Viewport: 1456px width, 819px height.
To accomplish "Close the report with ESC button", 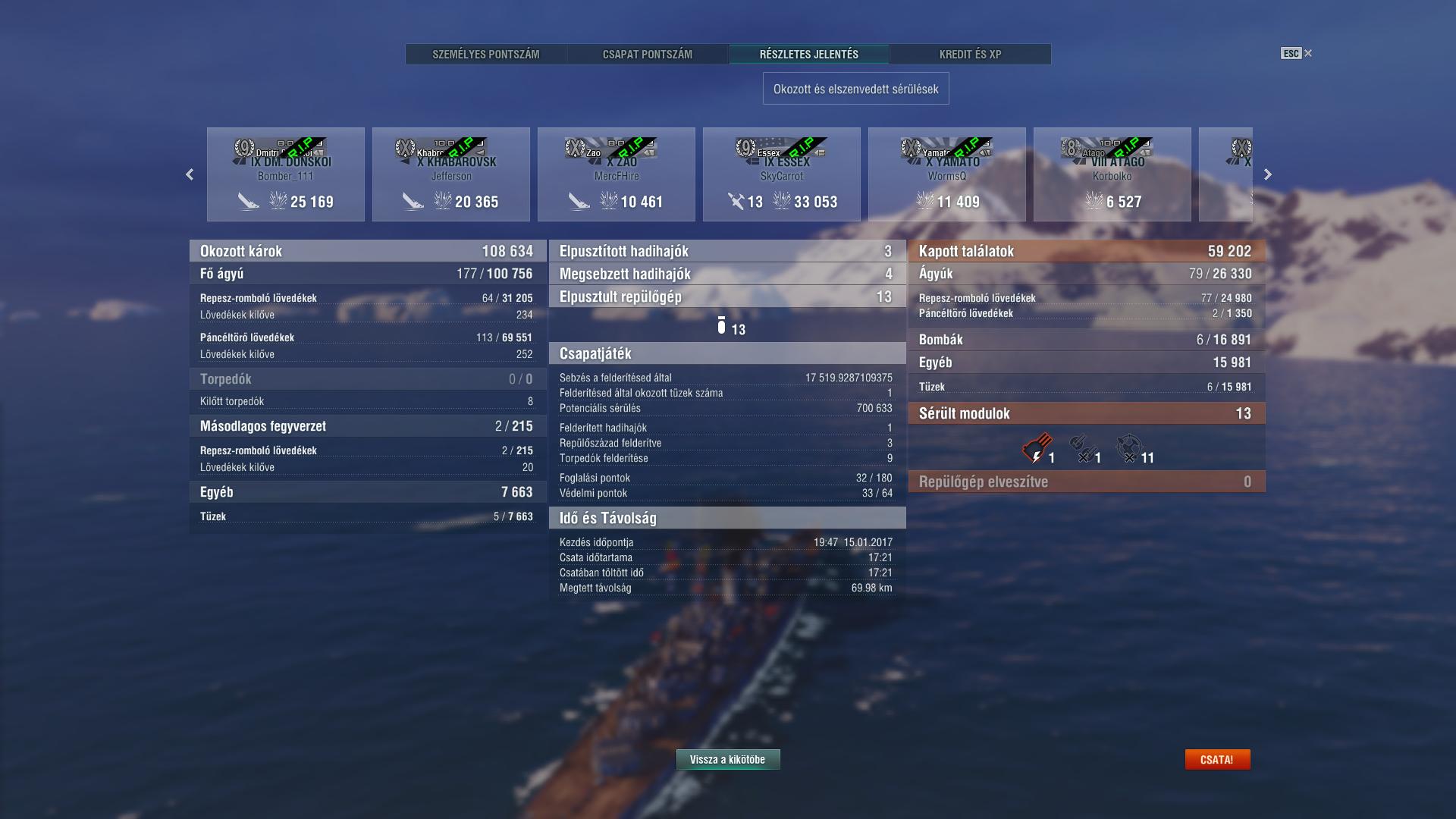I will coord(1296,53).
